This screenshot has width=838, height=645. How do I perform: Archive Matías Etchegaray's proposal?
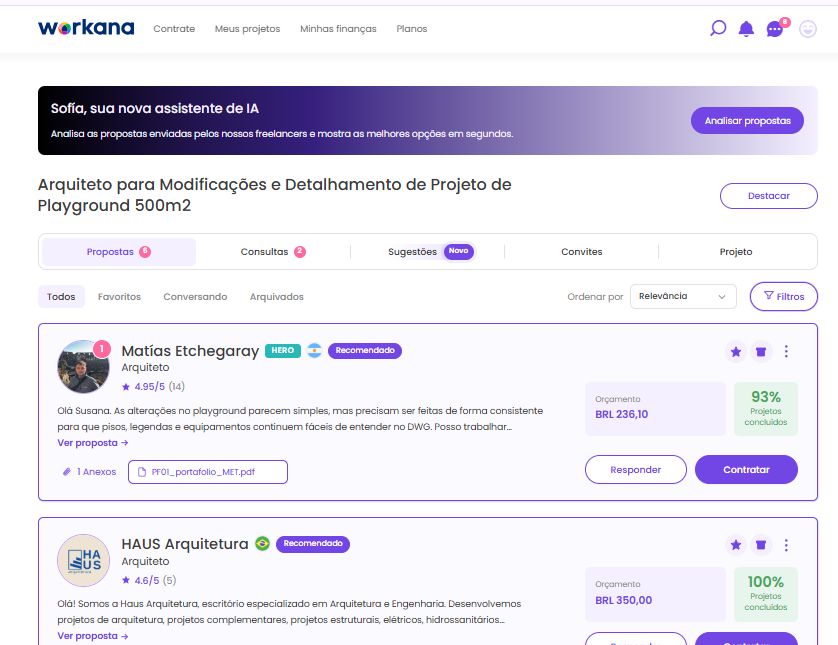pos(761,352)
